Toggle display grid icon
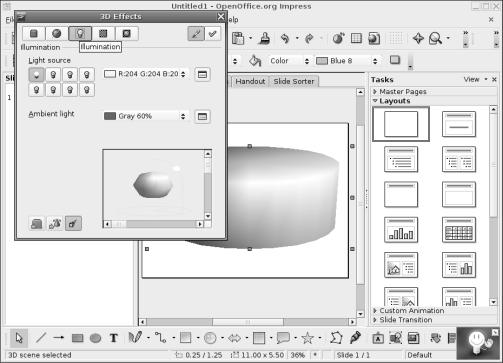 click(396, 38)
